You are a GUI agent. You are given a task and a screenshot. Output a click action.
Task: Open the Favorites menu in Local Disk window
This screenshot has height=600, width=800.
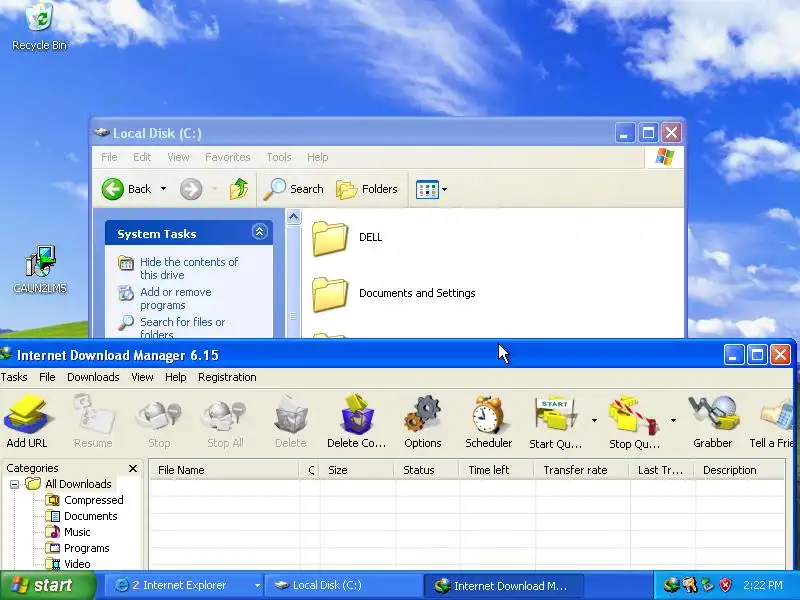(x=228, y=157)
